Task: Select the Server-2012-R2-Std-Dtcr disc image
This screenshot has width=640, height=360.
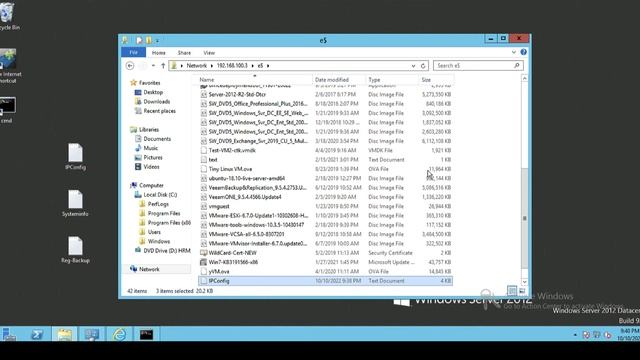Action: (x=237, y=94)
